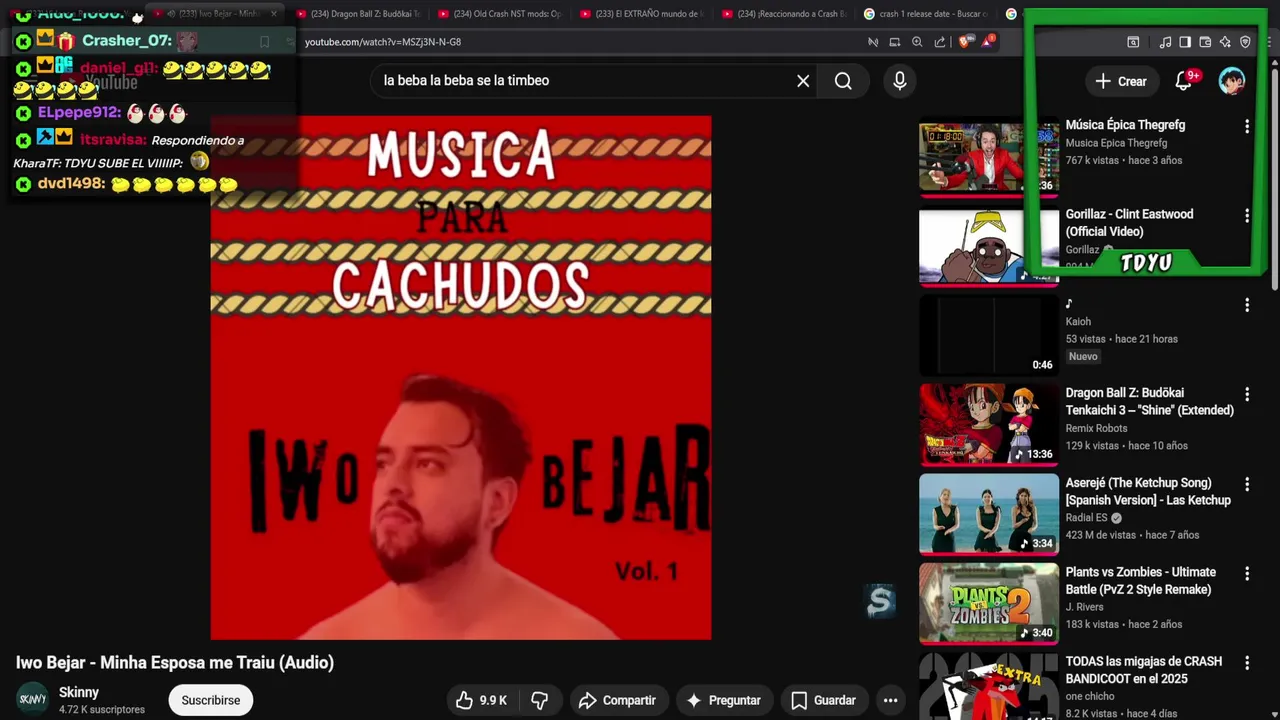This screenshot has height=720, width=1280.
Task: Open the Aserejé 3:34 thumbnail
Action: pos(989,513)
